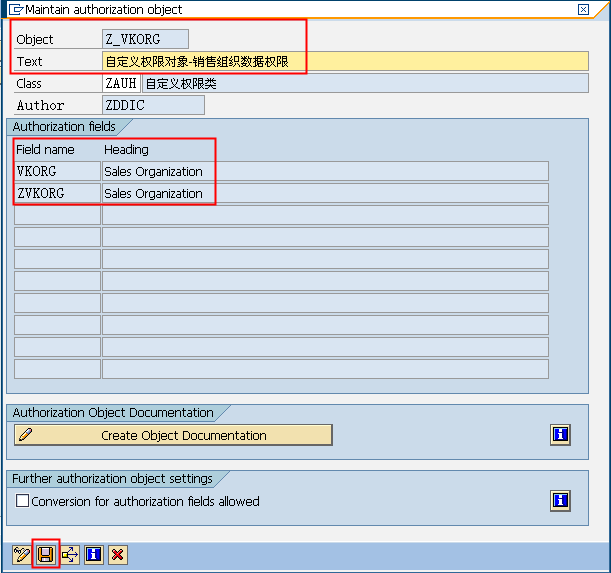Click the Class field containing ZAUH
Screen dimensions: 611x573
(121, 83)
